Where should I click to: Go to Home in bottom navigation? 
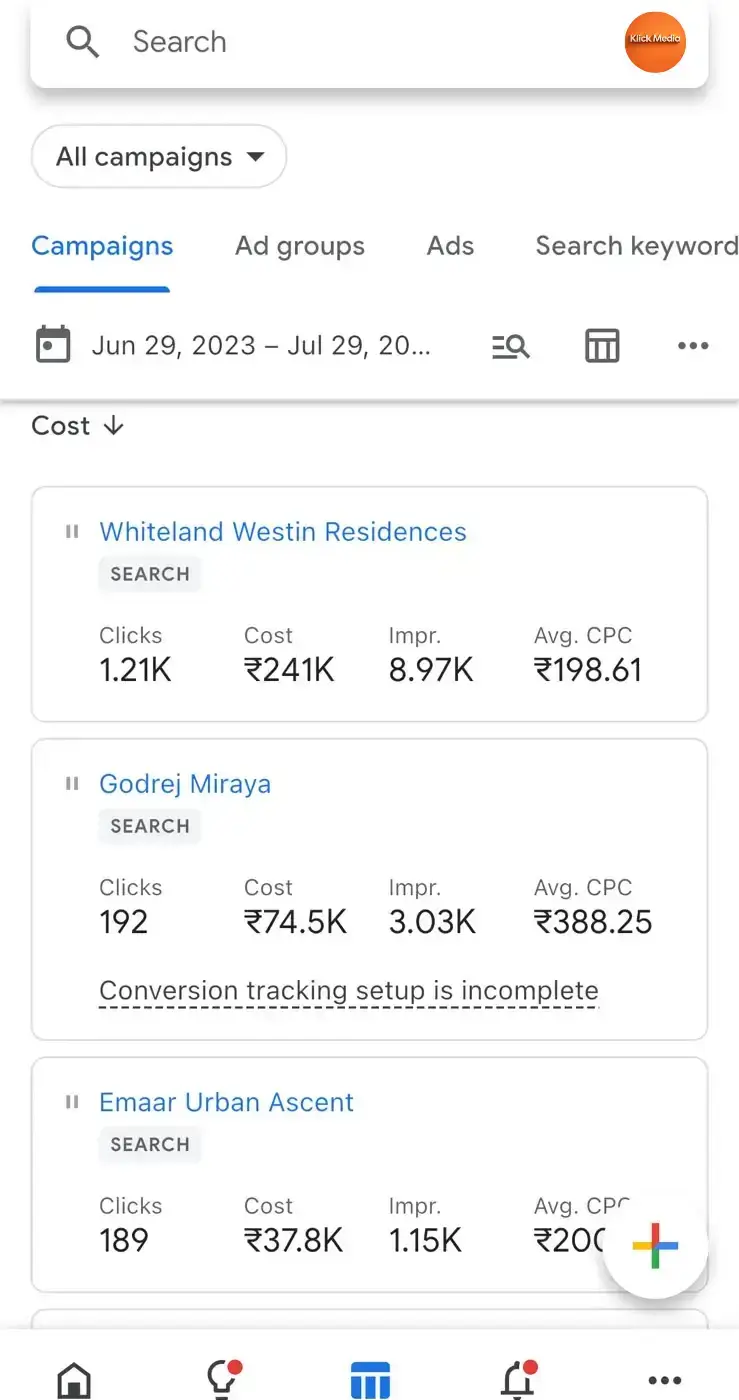(75, 1380)
